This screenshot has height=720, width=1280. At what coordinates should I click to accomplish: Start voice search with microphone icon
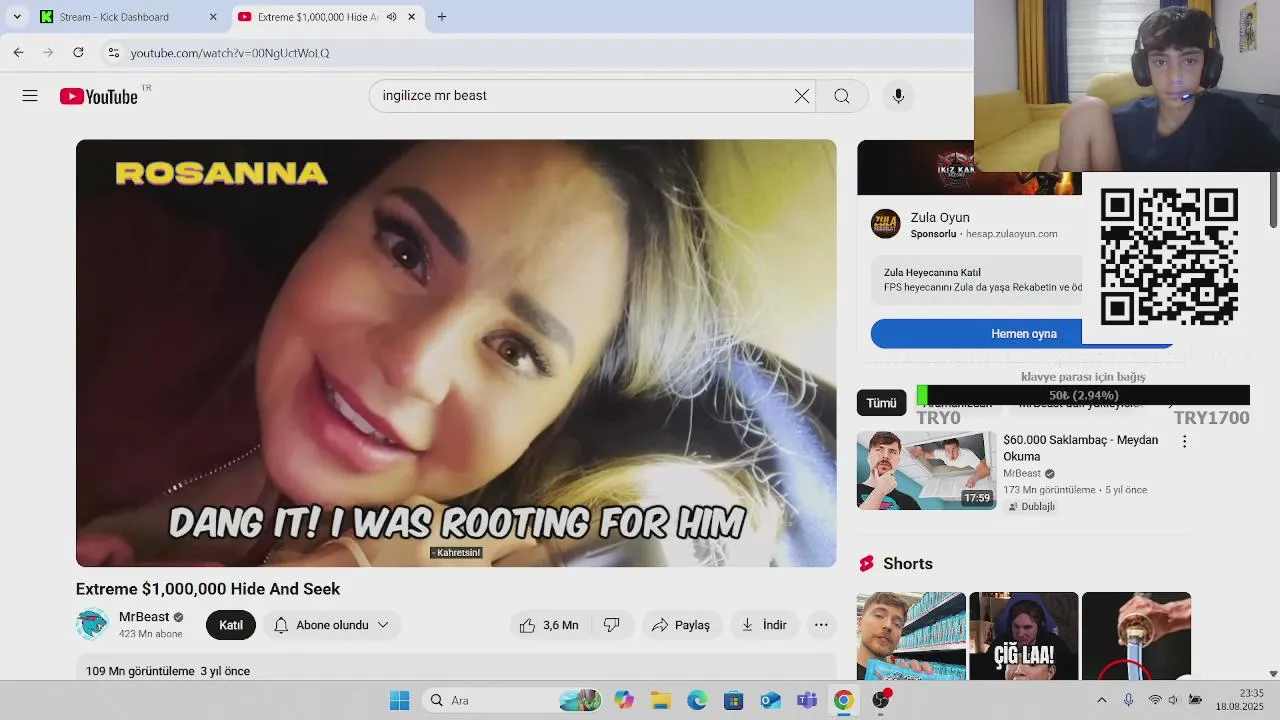[898, 96]
